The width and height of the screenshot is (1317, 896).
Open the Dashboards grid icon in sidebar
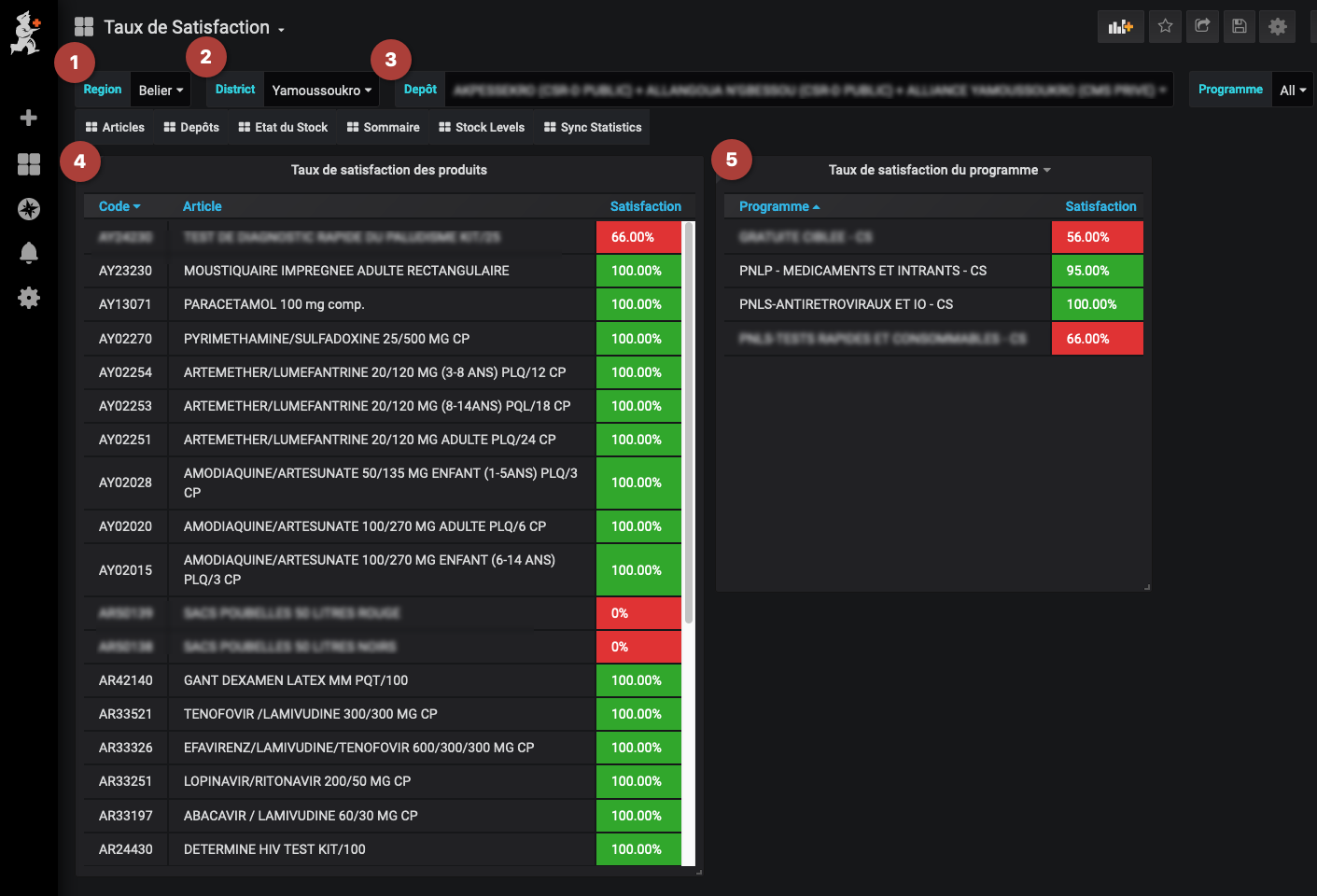click(x=29, y=164)
